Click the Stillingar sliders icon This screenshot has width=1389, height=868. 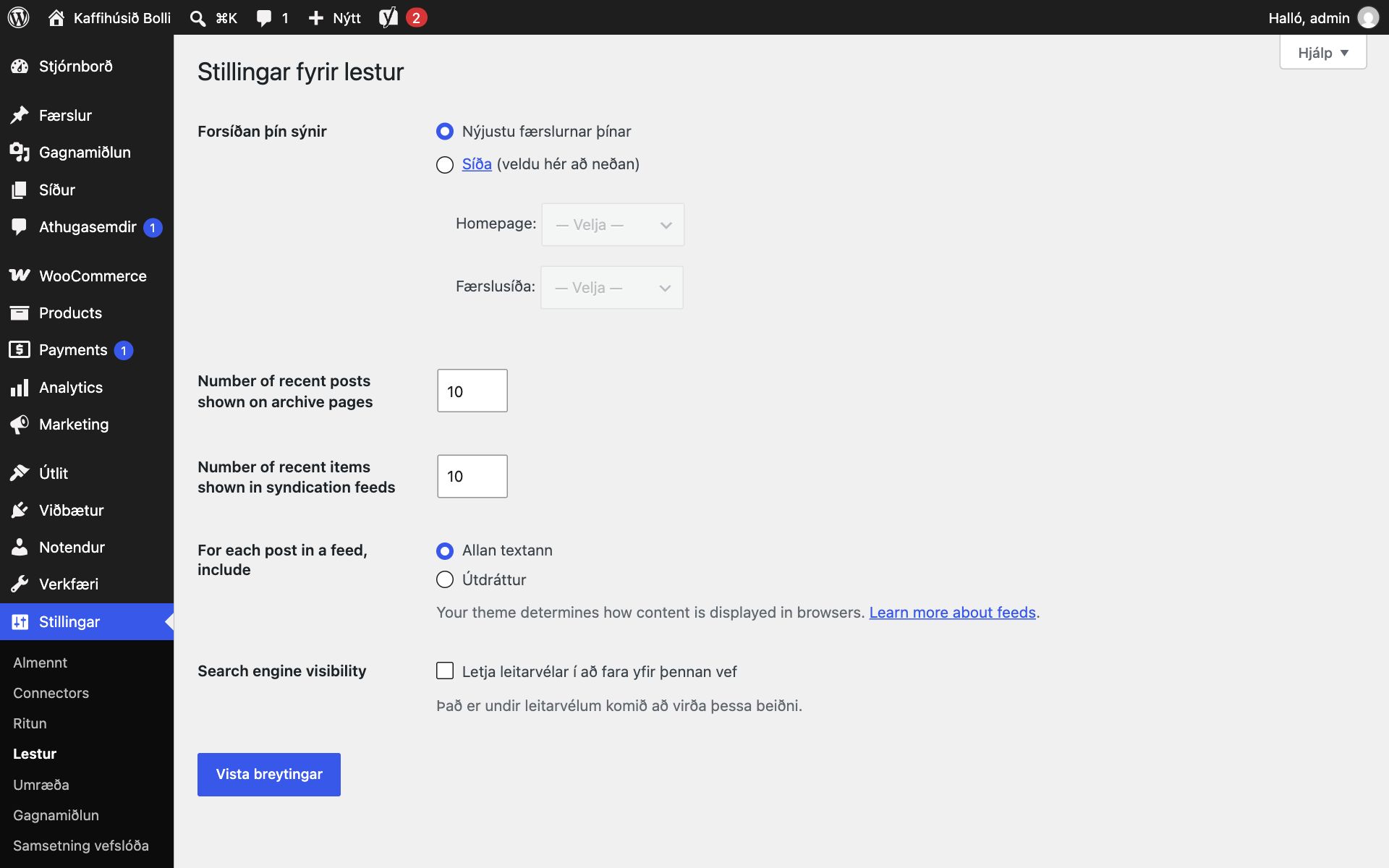(20, 621)
